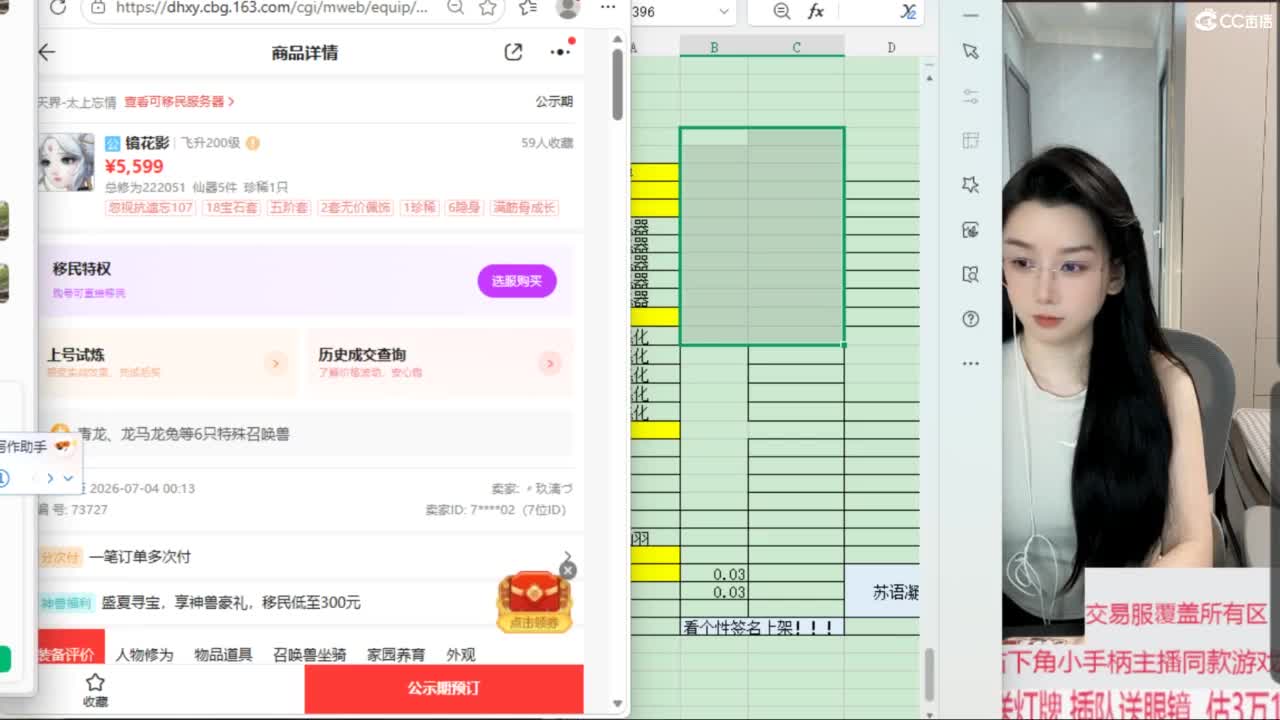
Task: Click the 2套无价佩饰 tag
Action: (x=356, y=208)
